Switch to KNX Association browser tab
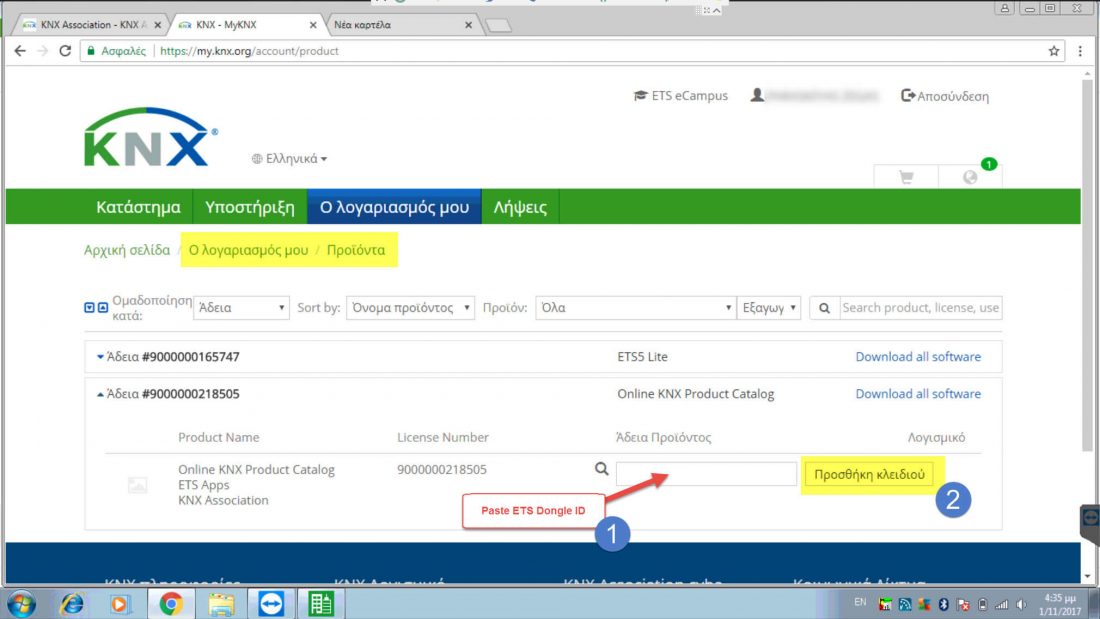Screen dimensions: 1100x619 (90, 25)
